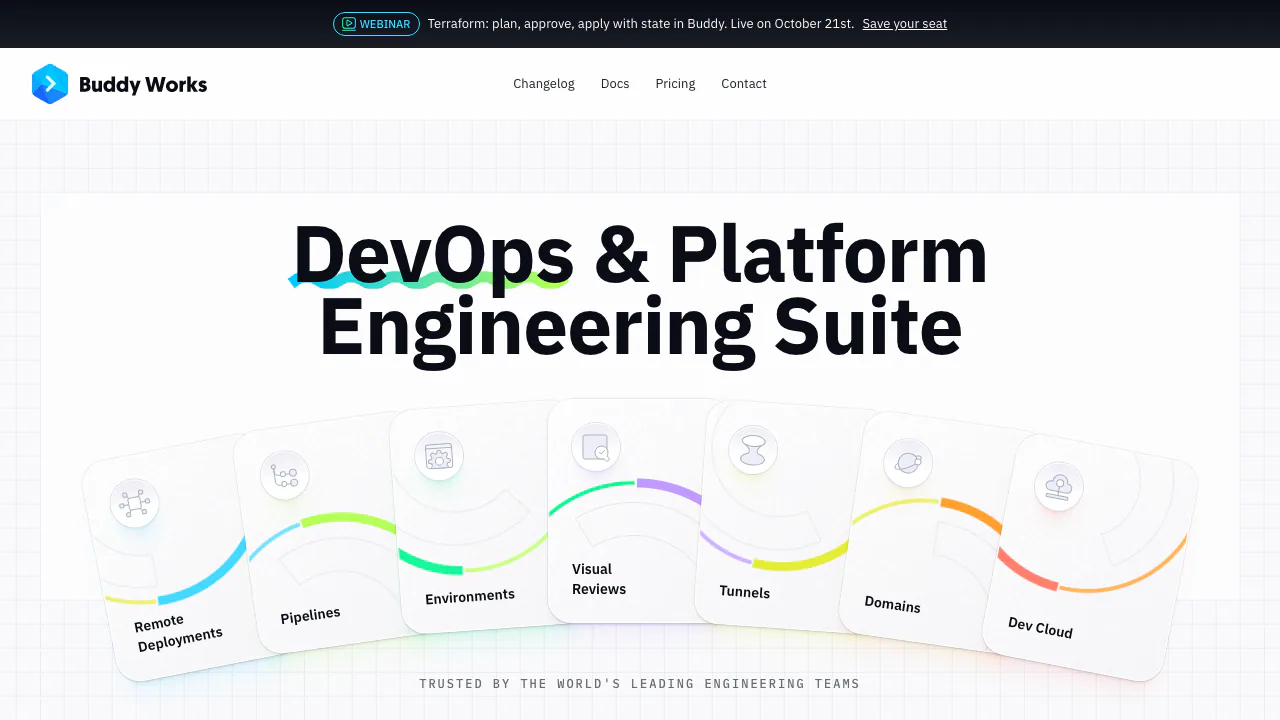Follow the Save your seat link
Screen dimensions: 1280x720
click(905, 24)
